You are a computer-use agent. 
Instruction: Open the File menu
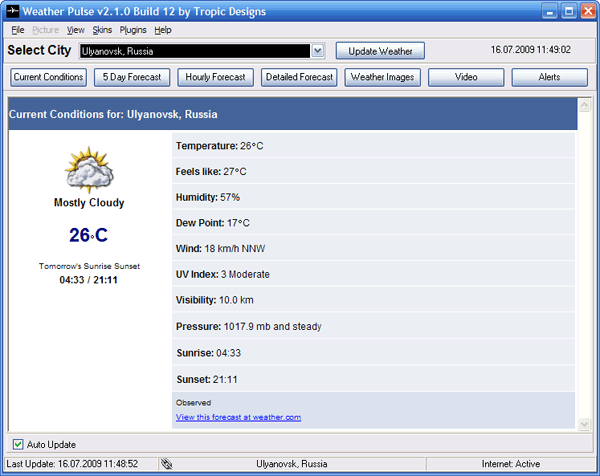[x=18, y=30]
